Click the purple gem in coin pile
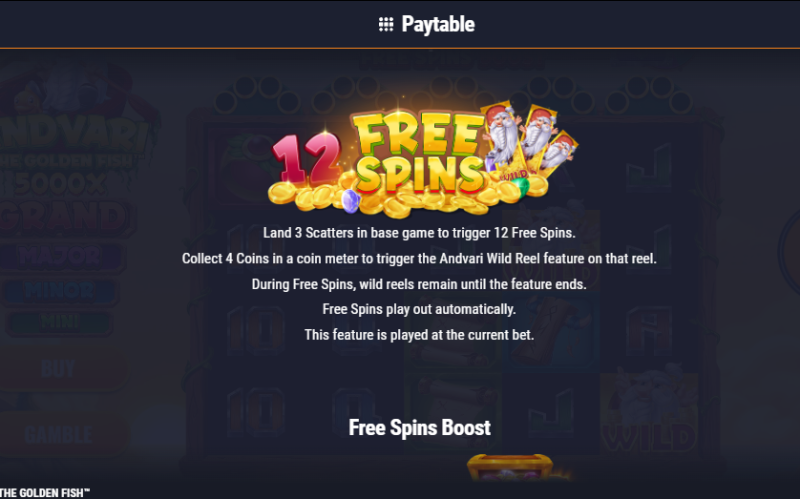Screen dimensions: 800x499 coord(350,201)
